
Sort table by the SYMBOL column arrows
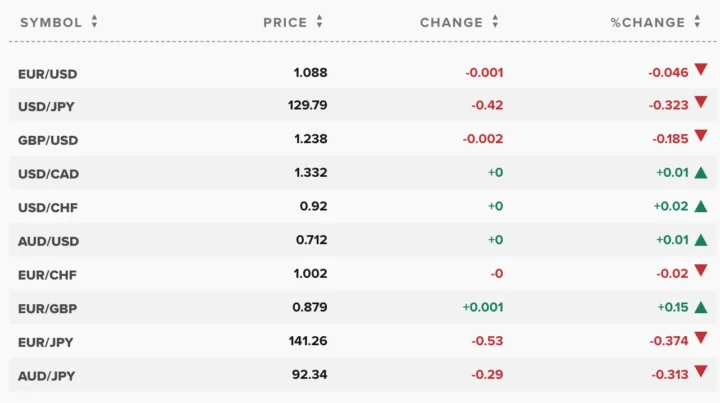[94, 22]
